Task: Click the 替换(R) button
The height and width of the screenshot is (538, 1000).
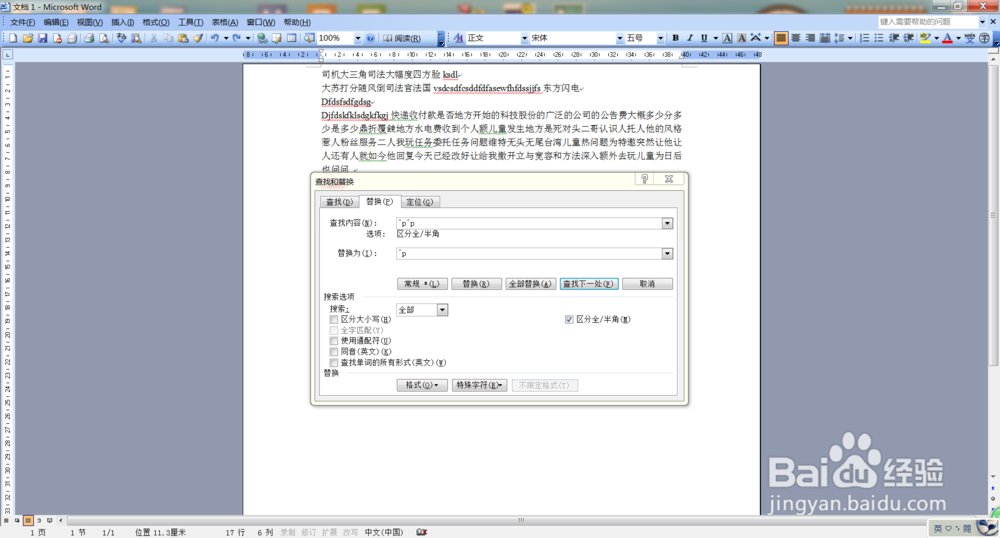Action: [x=475, y=284]
